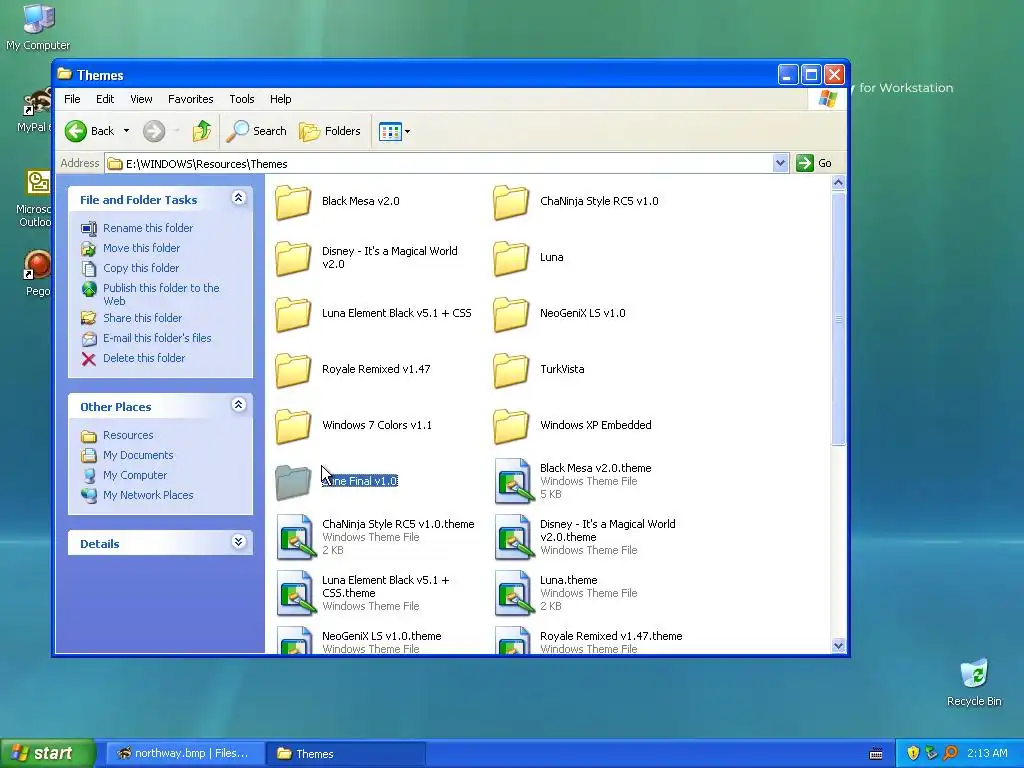Open the Tools menu
This screenshot has width=1024, height=768.
click(242, 99)
